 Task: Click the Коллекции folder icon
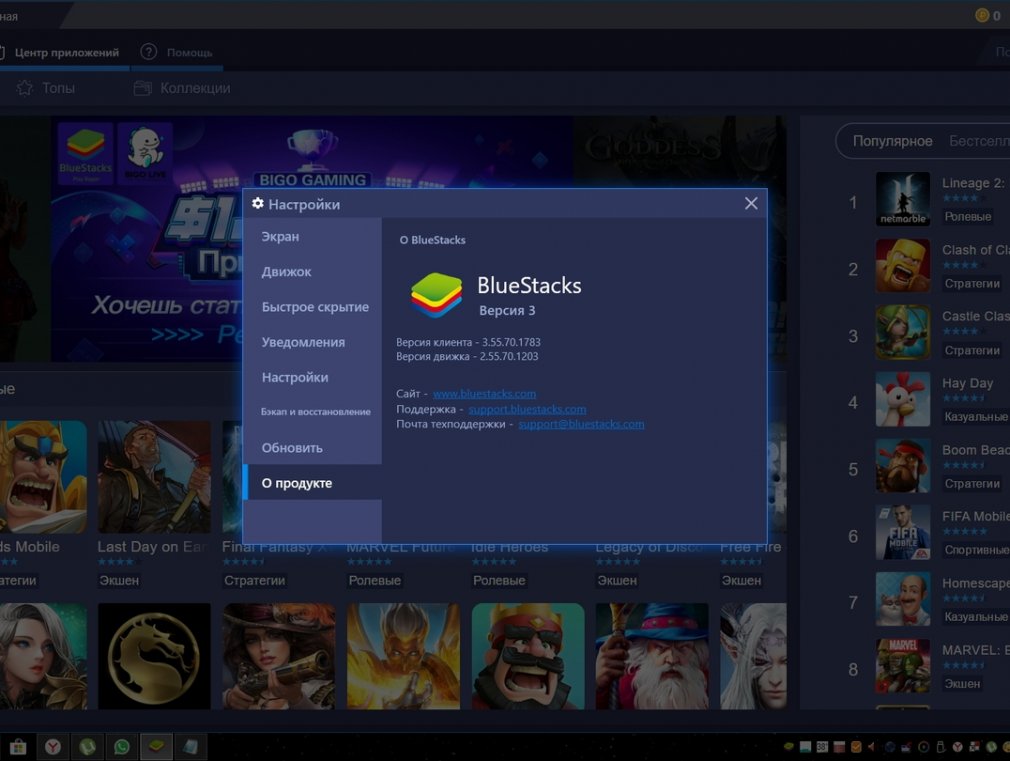pyautogui.click(x=142, y=88)
